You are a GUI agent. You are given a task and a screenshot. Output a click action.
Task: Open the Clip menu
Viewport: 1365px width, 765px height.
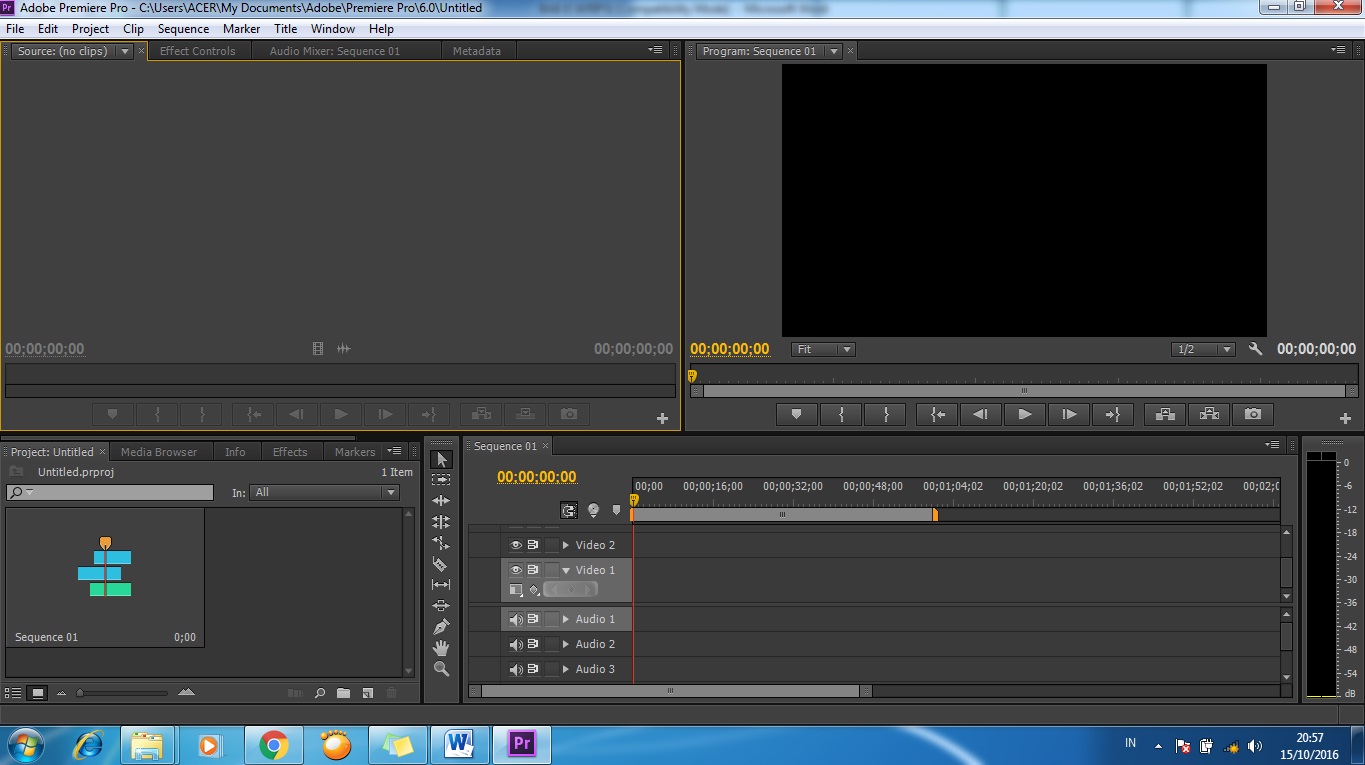point(133,29)
